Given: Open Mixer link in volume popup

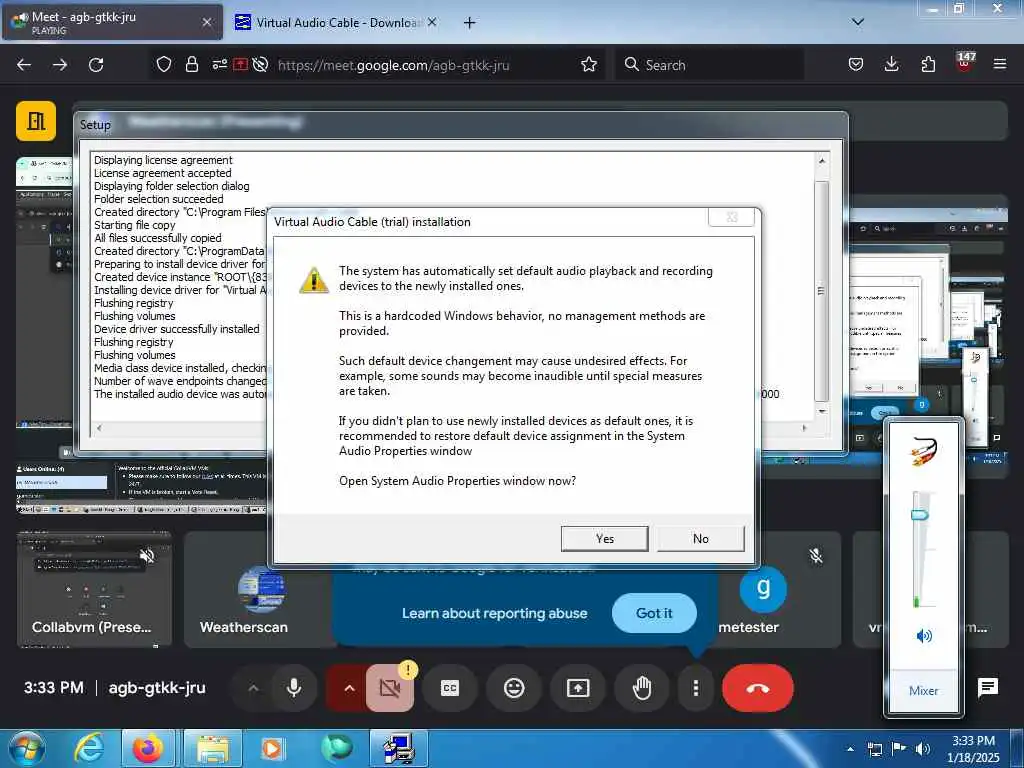Looking at the screenshot, I should [x=923, y=690].
